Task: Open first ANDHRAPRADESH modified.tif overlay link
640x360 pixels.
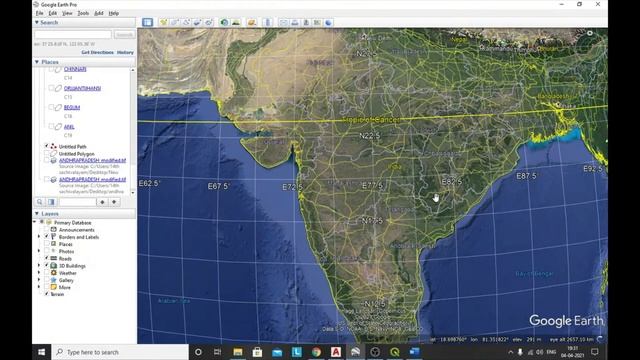Action: [x=93, y=160]
